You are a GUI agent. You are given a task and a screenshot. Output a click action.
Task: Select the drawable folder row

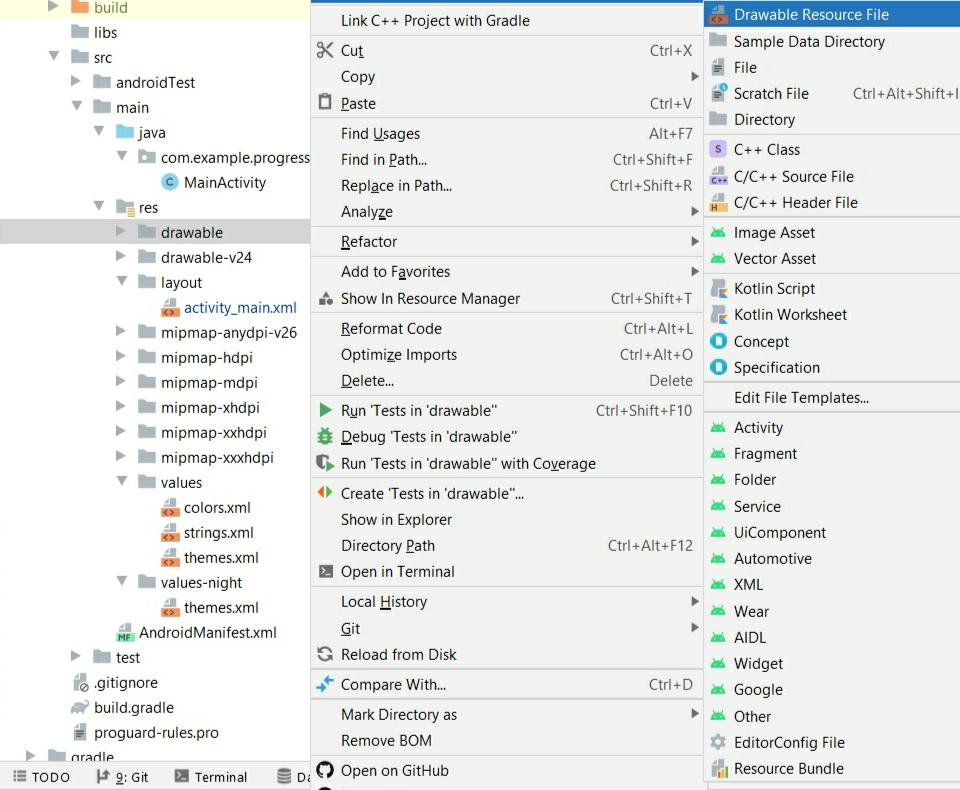coord(155,231)
